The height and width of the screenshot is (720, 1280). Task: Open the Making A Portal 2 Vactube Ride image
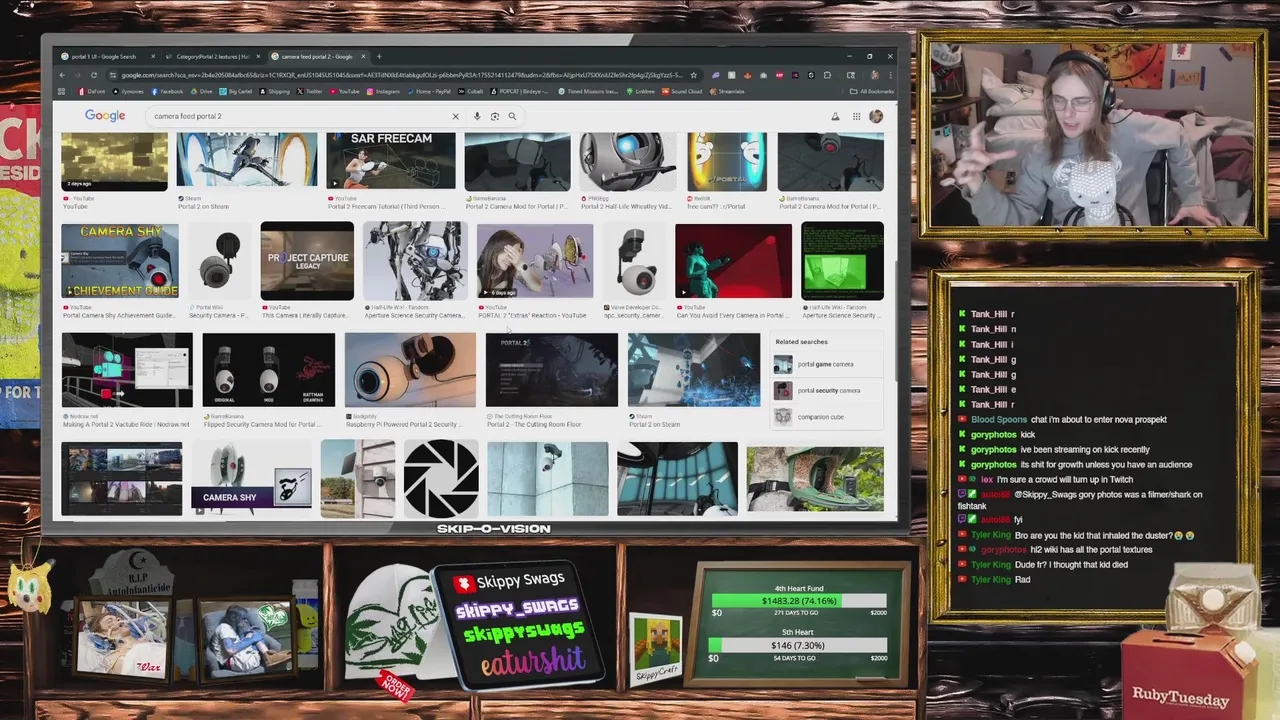(x=127, y=370)
